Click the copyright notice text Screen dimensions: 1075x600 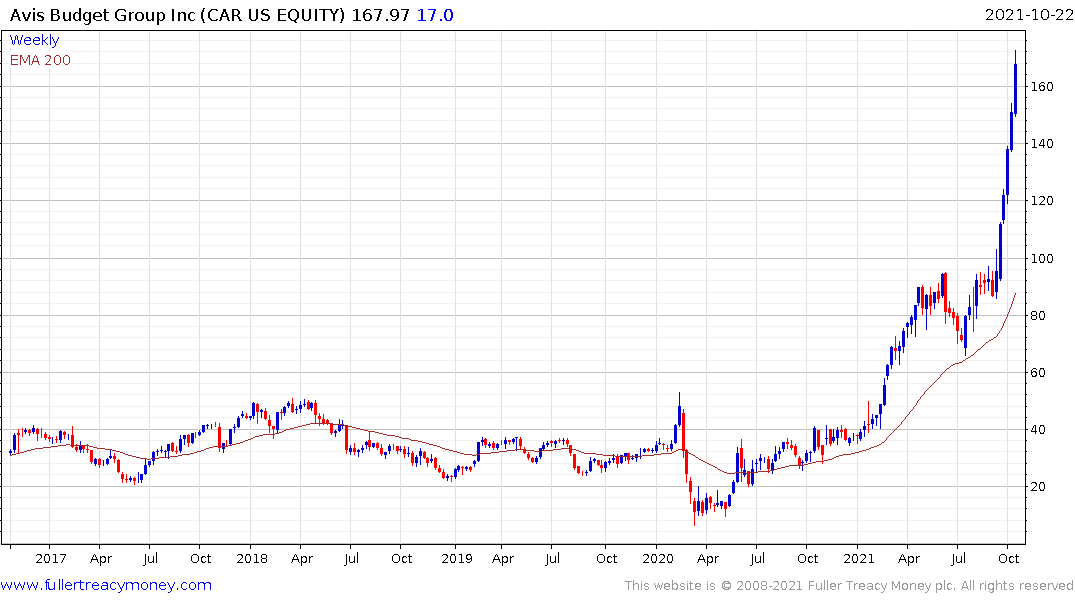click(x=849, y=586)
